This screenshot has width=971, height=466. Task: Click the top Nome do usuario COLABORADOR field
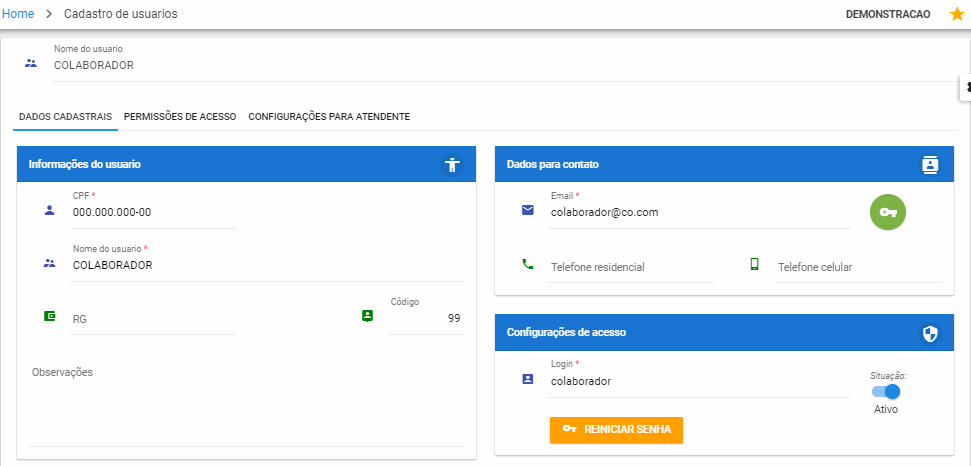pyautogui.click(x=507, y=66)
